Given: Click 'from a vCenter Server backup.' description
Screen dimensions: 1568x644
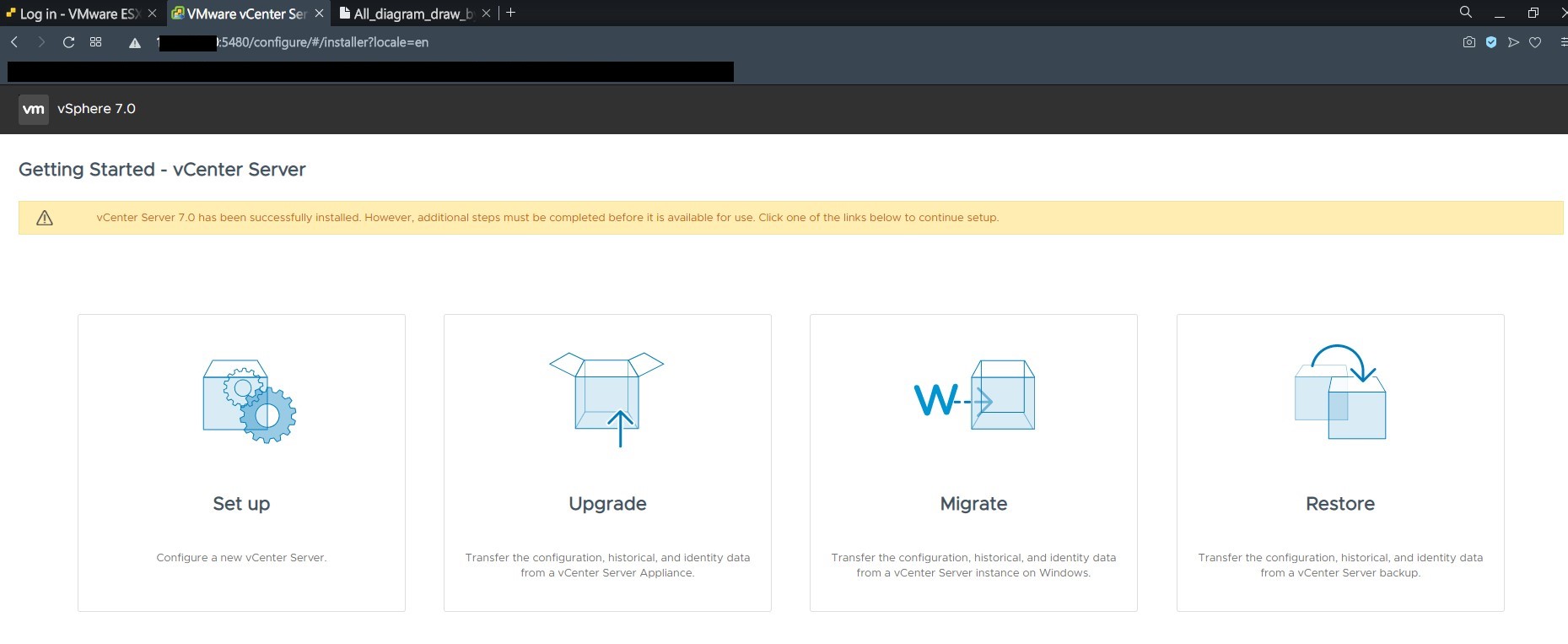Looking at the screenshot, I should 1340,573.
